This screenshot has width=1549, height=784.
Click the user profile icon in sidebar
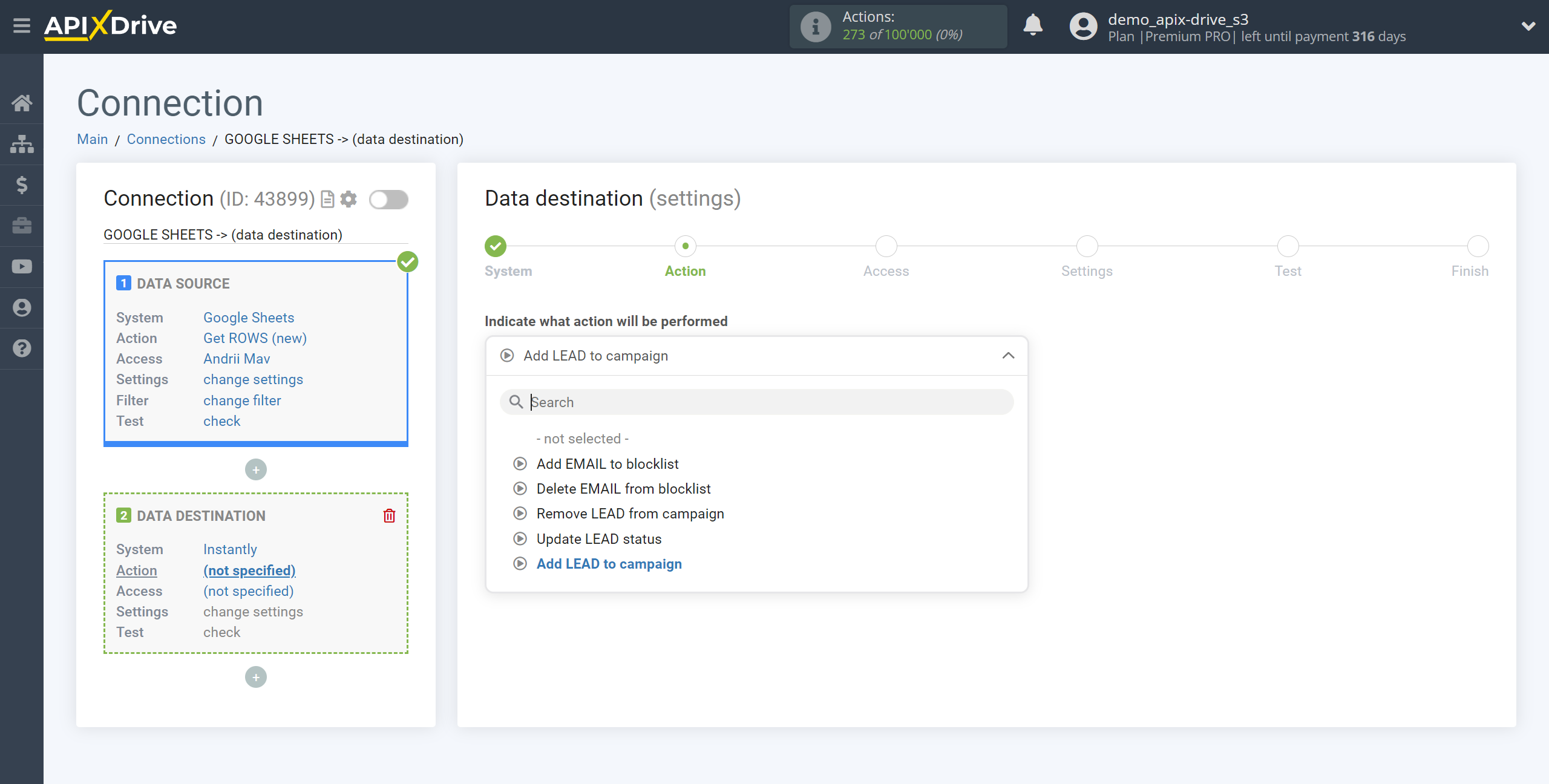(x=21, y=308)
